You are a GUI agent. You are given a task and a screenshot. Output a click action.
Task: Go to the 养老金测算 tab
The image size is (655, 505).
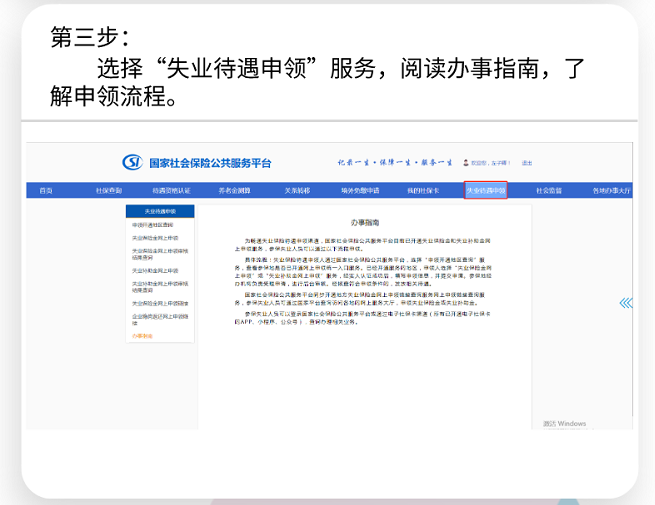coord(234,190)
